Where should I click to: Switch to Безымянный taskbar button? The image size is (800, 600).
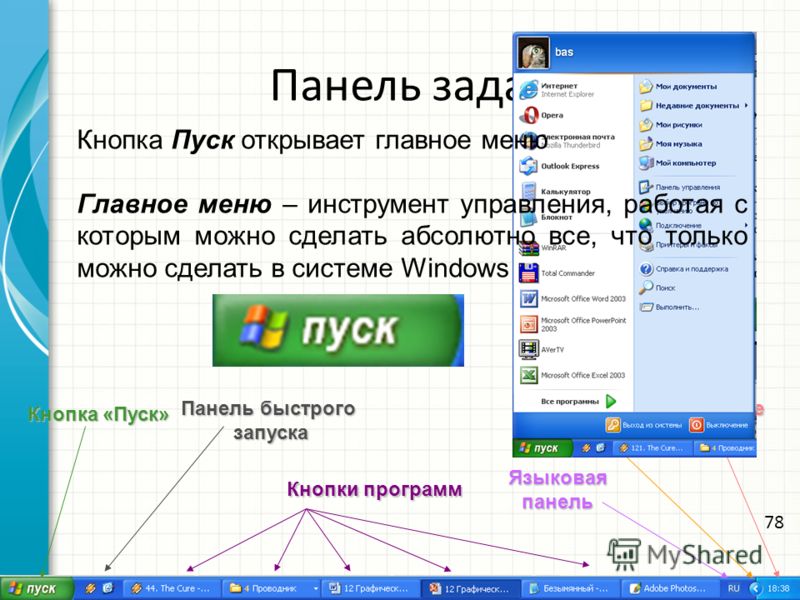point(570,588)
